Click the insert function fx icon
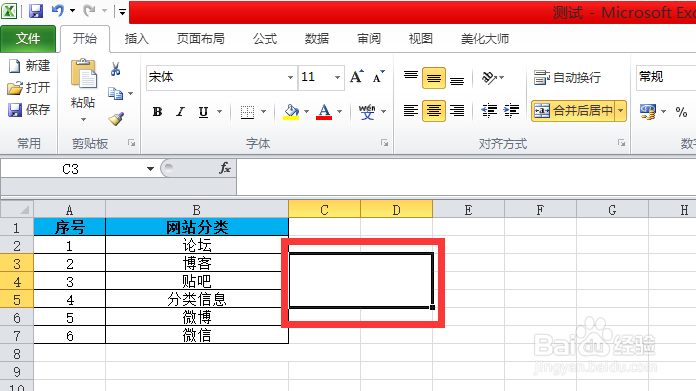 pyautogui.click(x=225, y=168)
